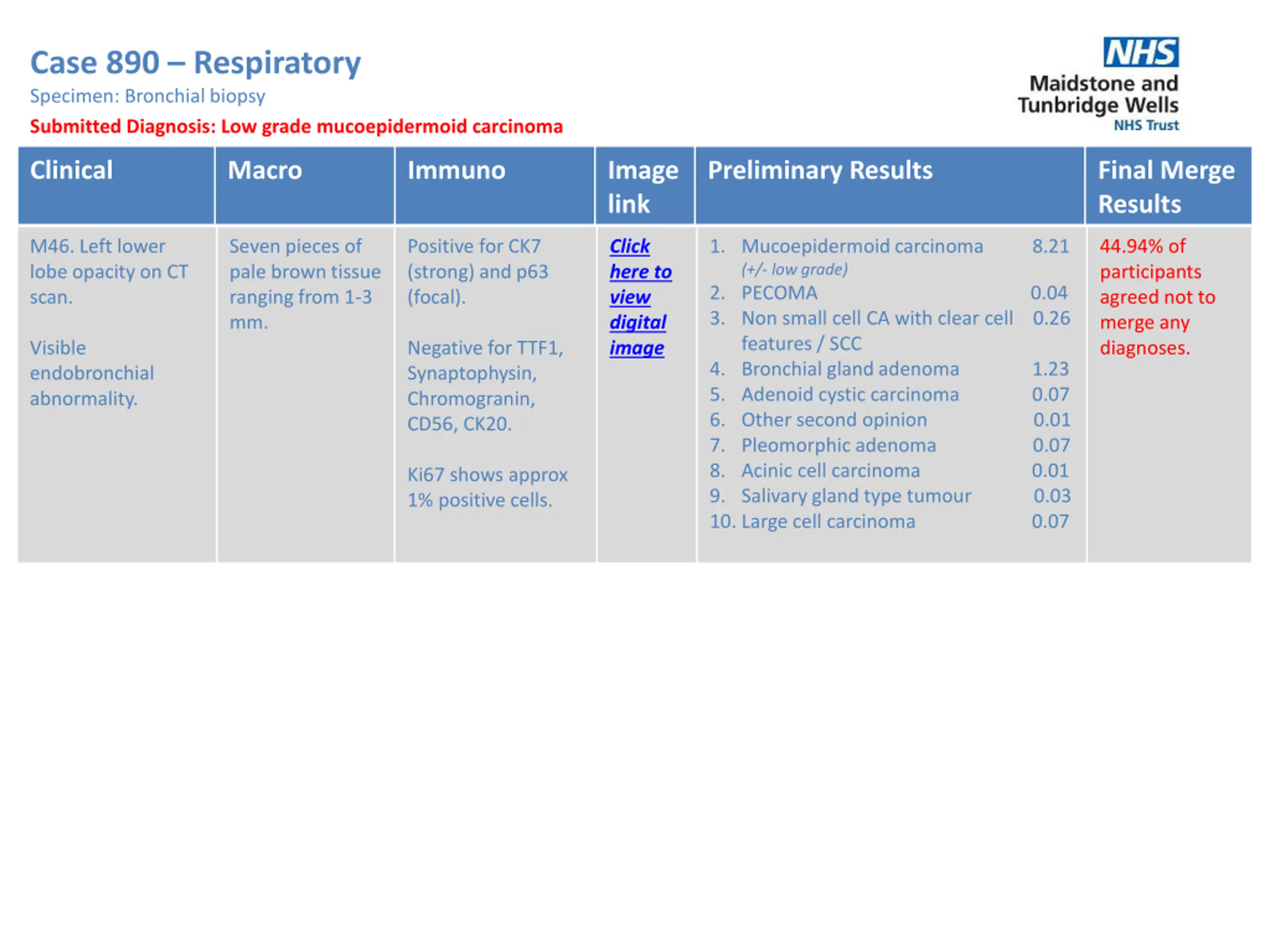Click the 0.03 score value
Viewport: 1270px width, 952px height.
tap(1052, 496)
